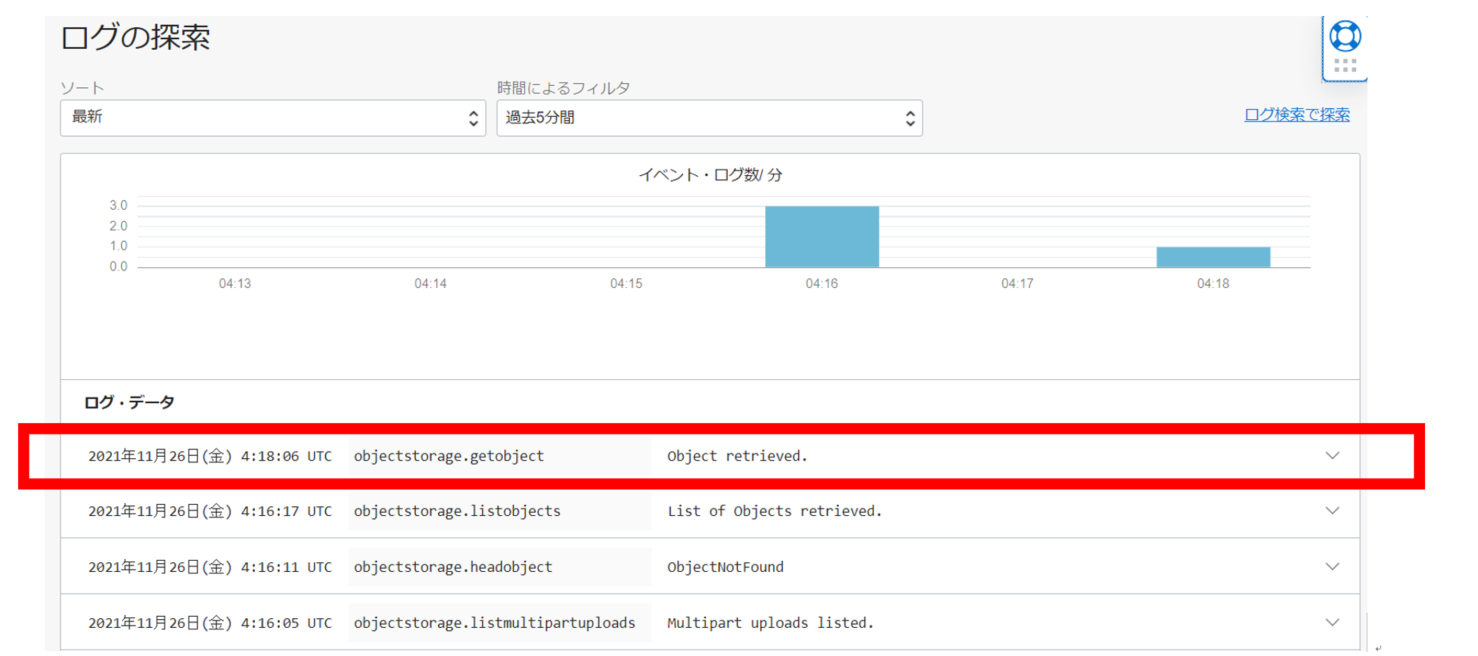Image resolution: width=1478 pixels, height=656 pixels.
Task: Expand the listmultipartuploads log row chevron
Action: point(1331,623)
